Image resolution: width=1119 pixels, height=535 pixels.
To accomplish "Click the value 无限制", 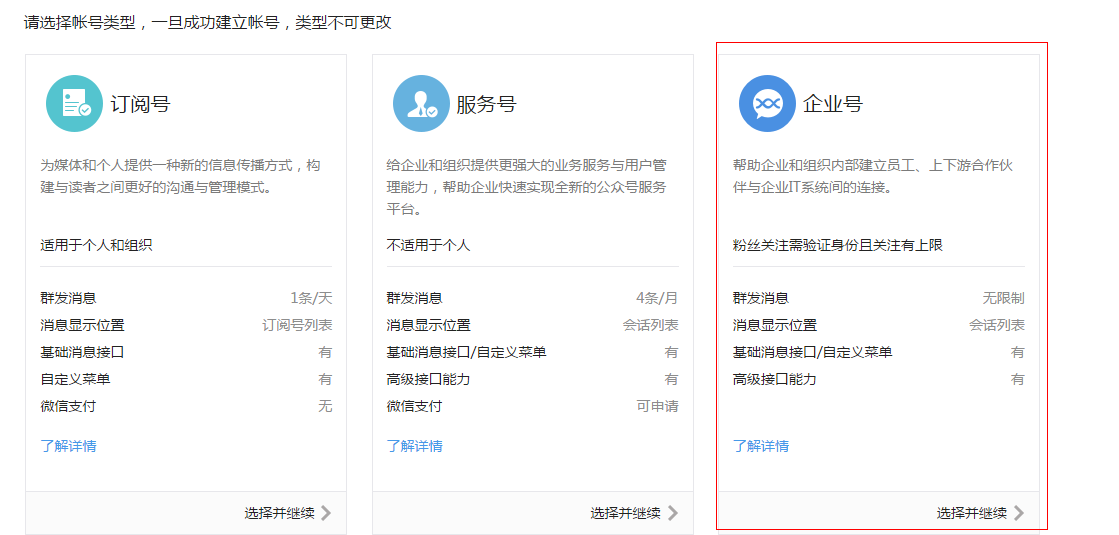I will pos(1003,298).
